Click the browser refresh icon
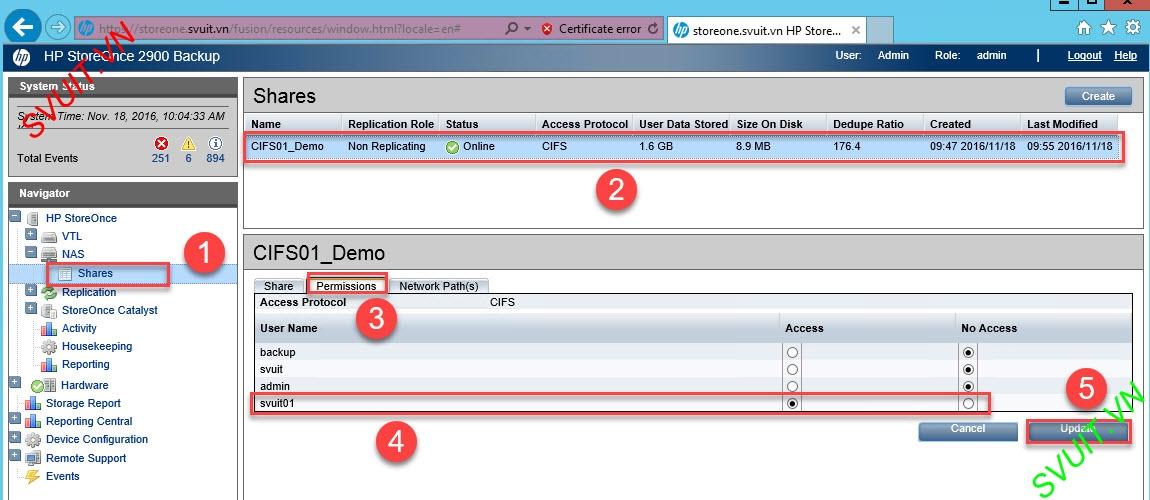The image size is (1150, 500). 654,29
